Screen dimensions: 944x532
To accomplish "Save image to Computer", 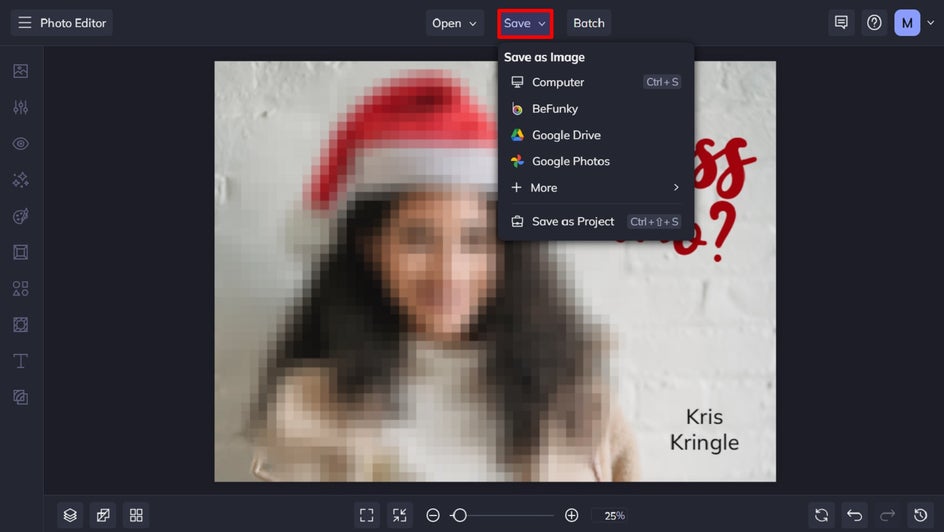I will tap(595, 82).
